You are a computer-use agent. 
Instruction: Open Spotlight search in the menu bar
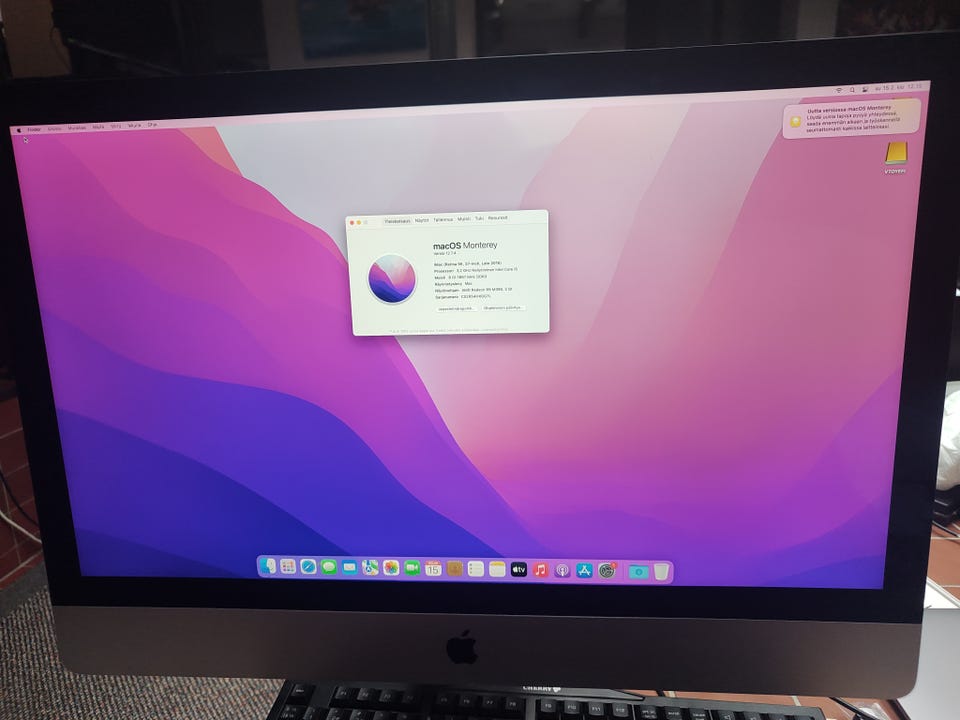click(852, 90)
